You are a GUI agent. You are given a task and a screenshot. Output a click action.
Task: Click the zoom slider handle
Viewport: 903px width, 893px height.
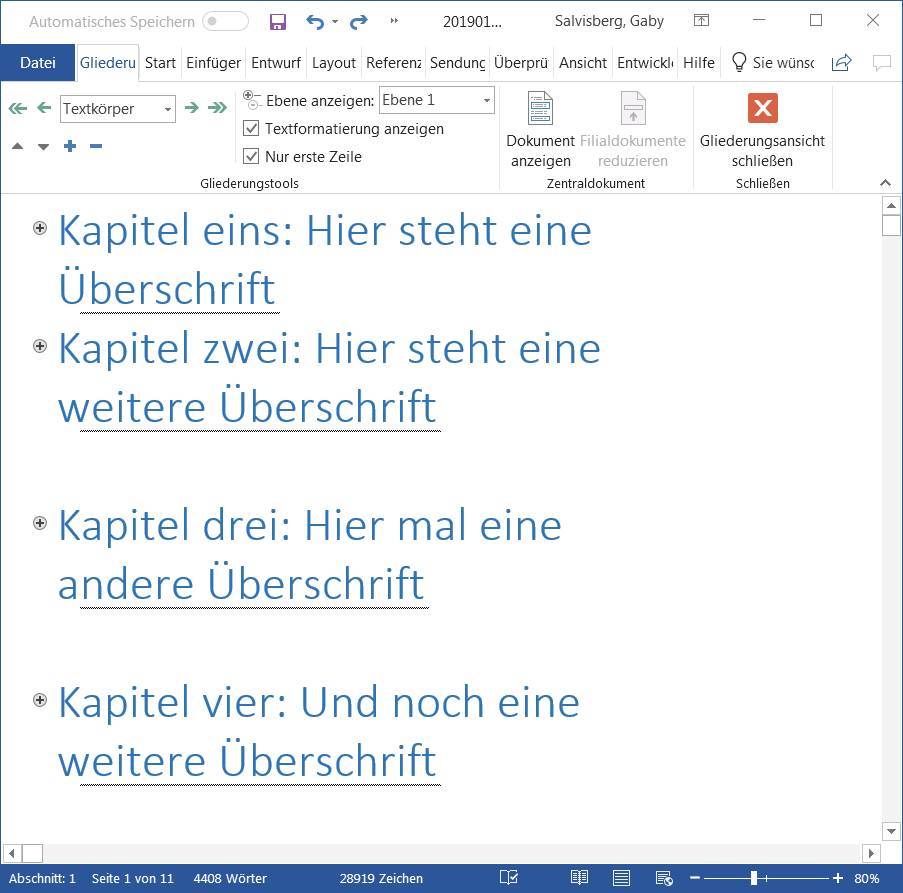(x=754, y=878)
